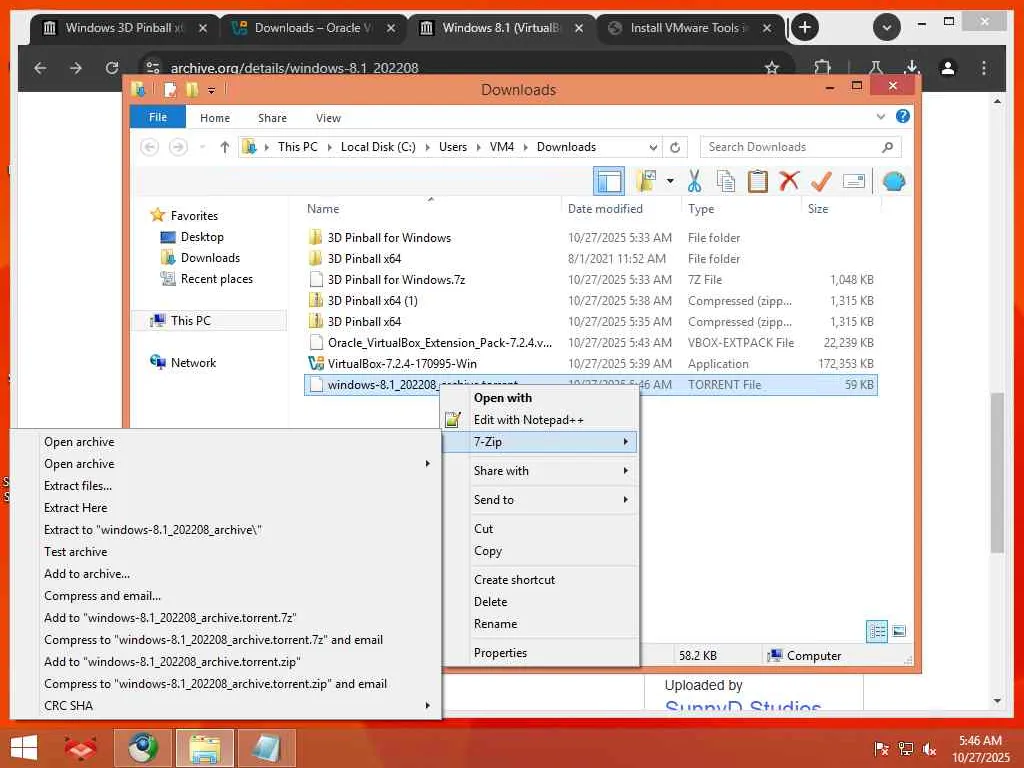The image size is (1024, 768).
Task: Open the Share ribbon tab
Action: click(x=272, y=118)
